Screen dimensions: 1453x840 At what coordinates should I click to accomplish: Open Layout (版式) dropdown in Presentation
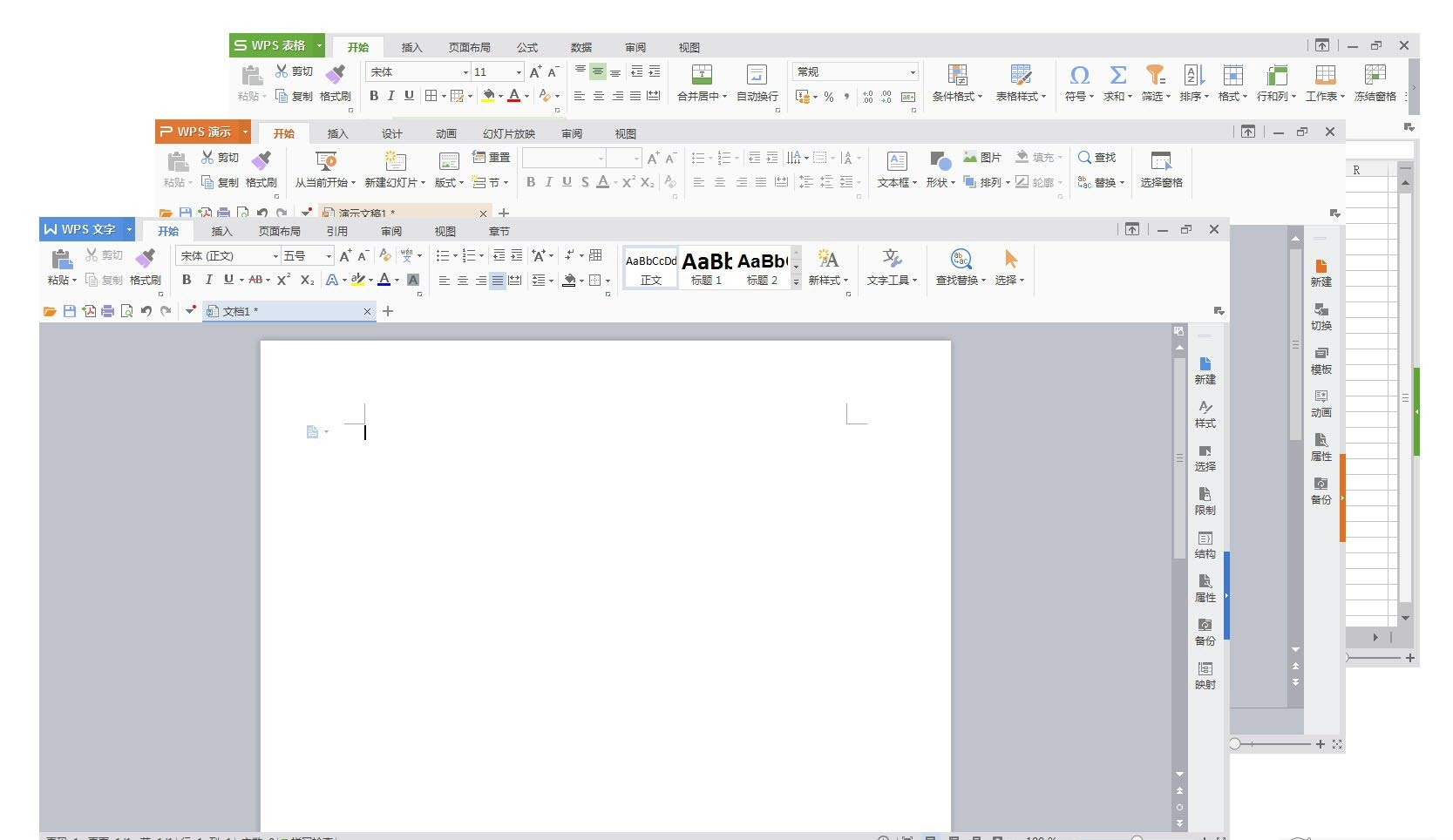click(x=449, y=182)
